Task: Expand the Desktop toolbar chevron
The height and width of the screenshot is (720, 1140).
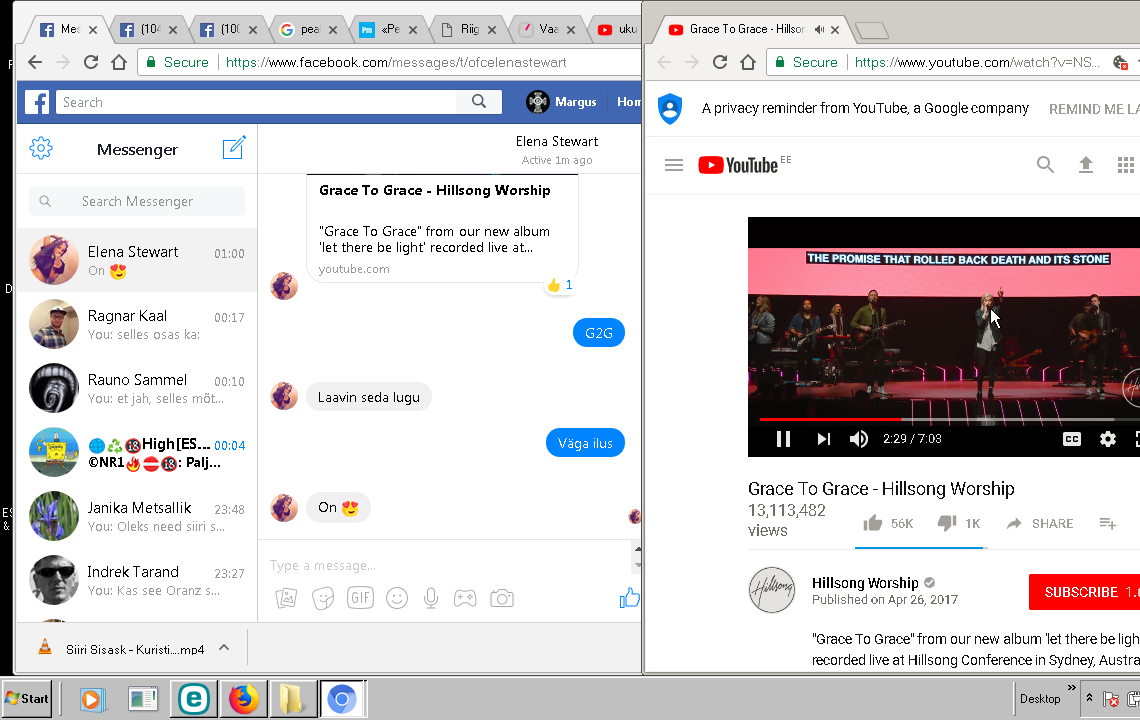Action: 1072,687
